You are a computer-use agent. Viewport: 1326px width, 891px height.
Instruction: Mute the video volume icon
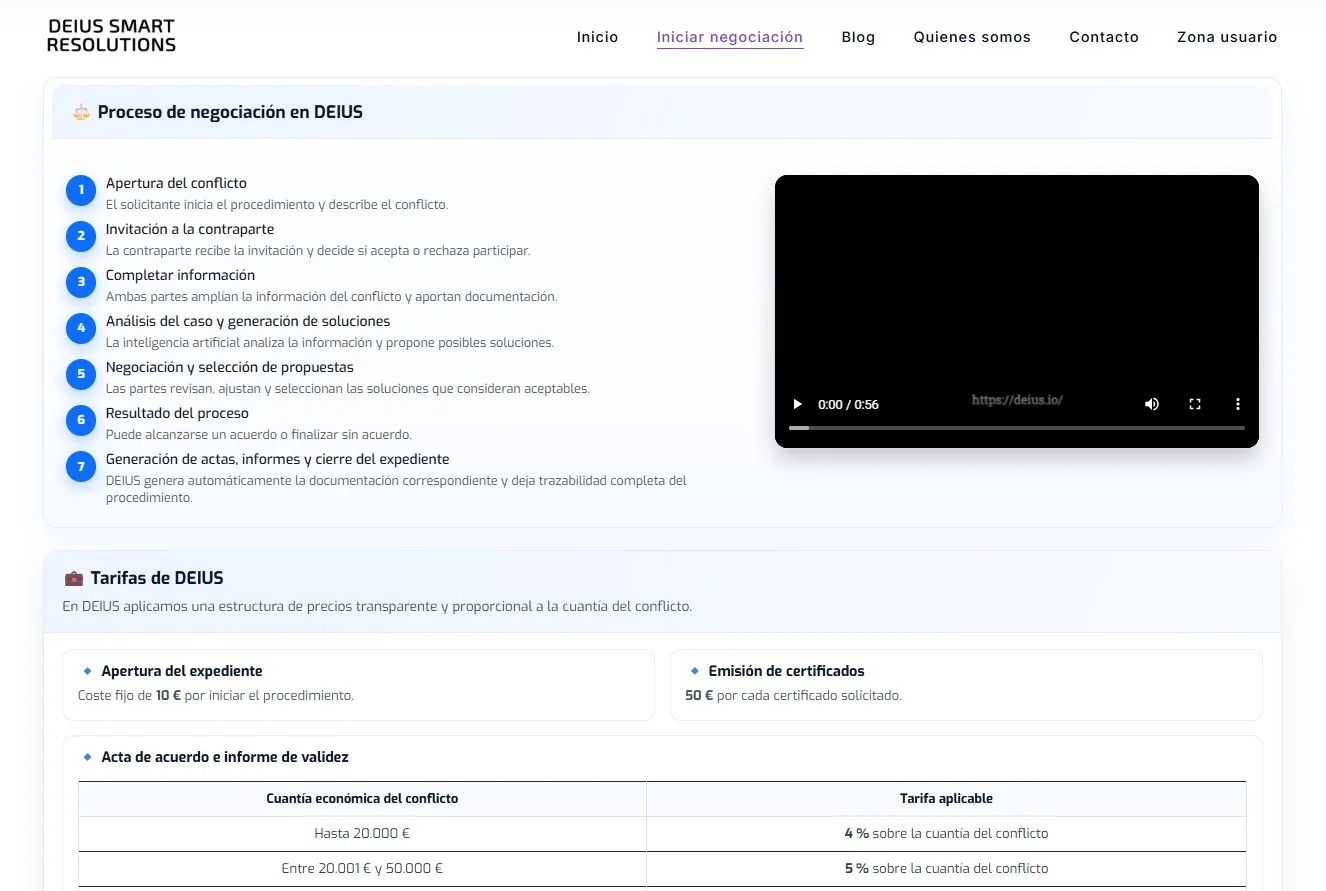(1152, 404)
